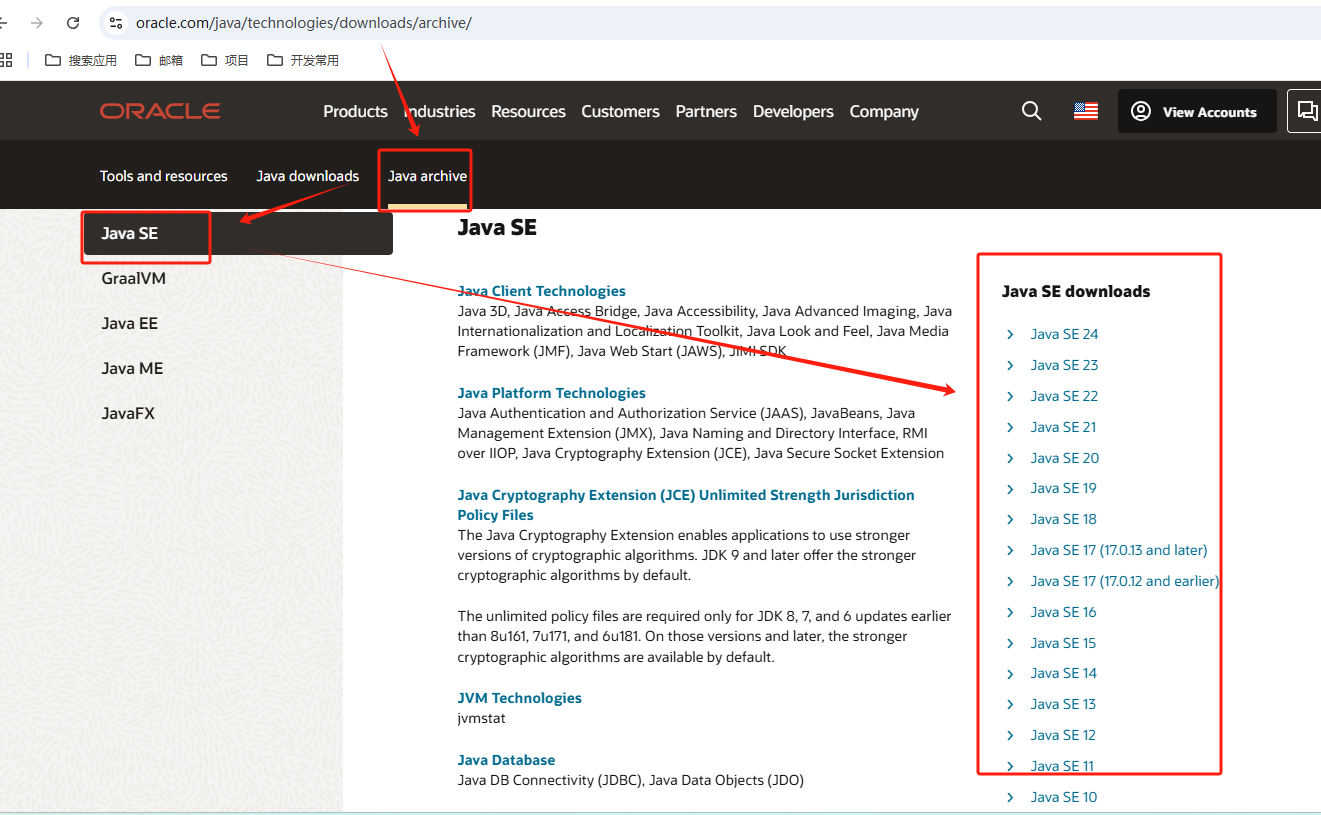
Task: Click the chevron beside Java SE 21
Action: (1010, 427)
